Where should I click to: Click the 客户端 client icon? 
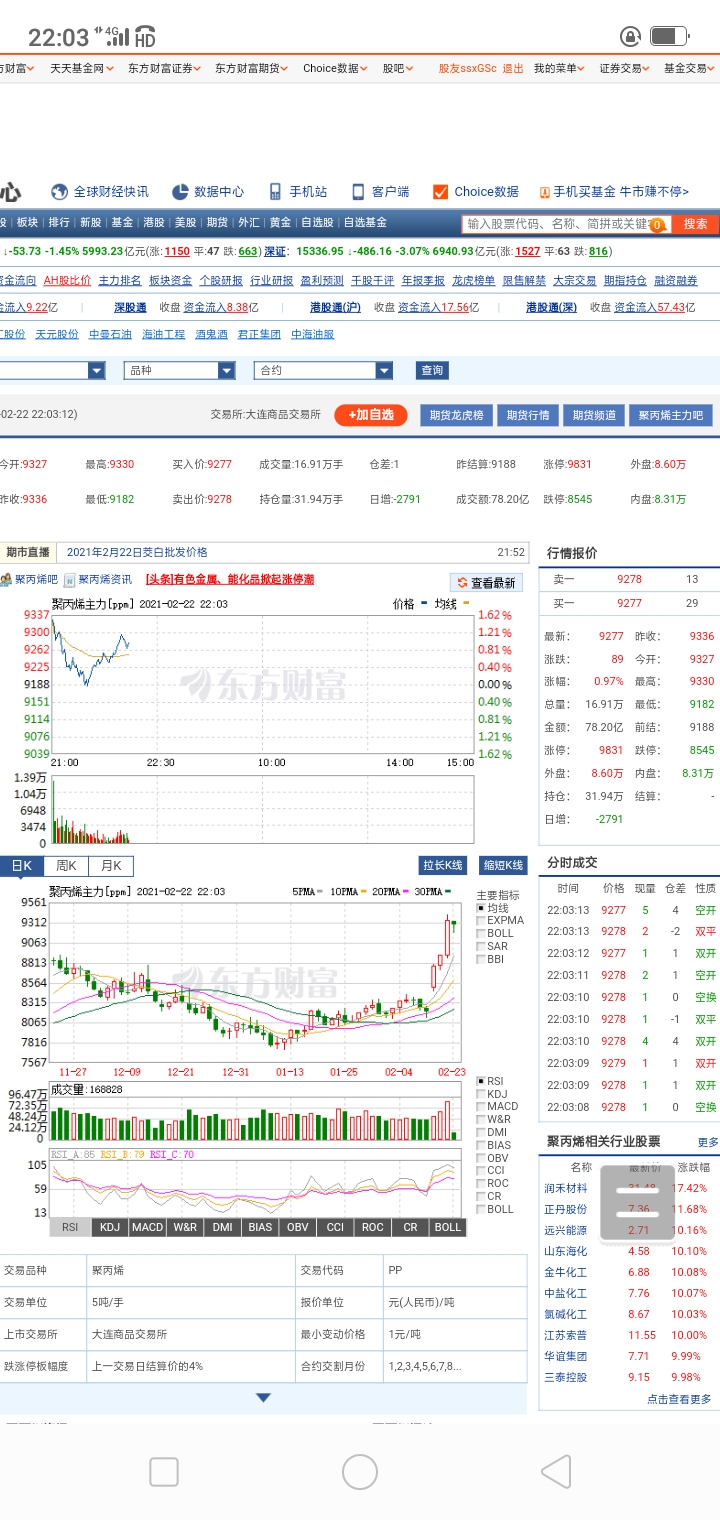[x=358, y=192]
